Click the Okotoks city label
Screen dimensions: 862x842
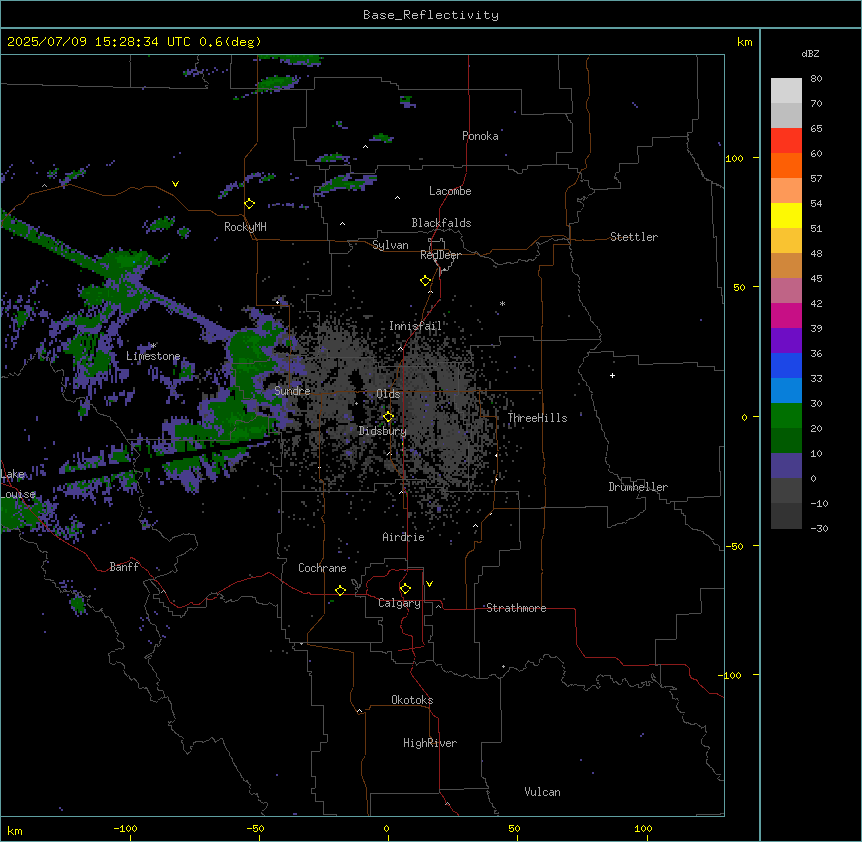tap(412, 700)
